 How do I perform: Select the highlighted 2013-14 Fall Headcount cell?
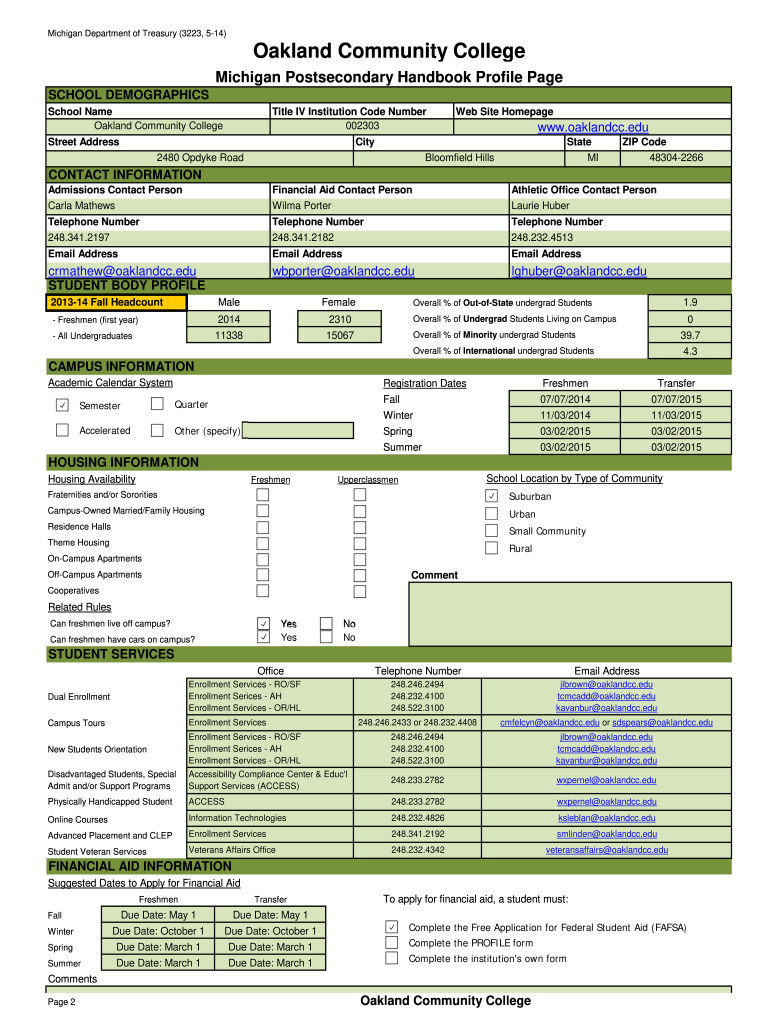tap(118, 303)
